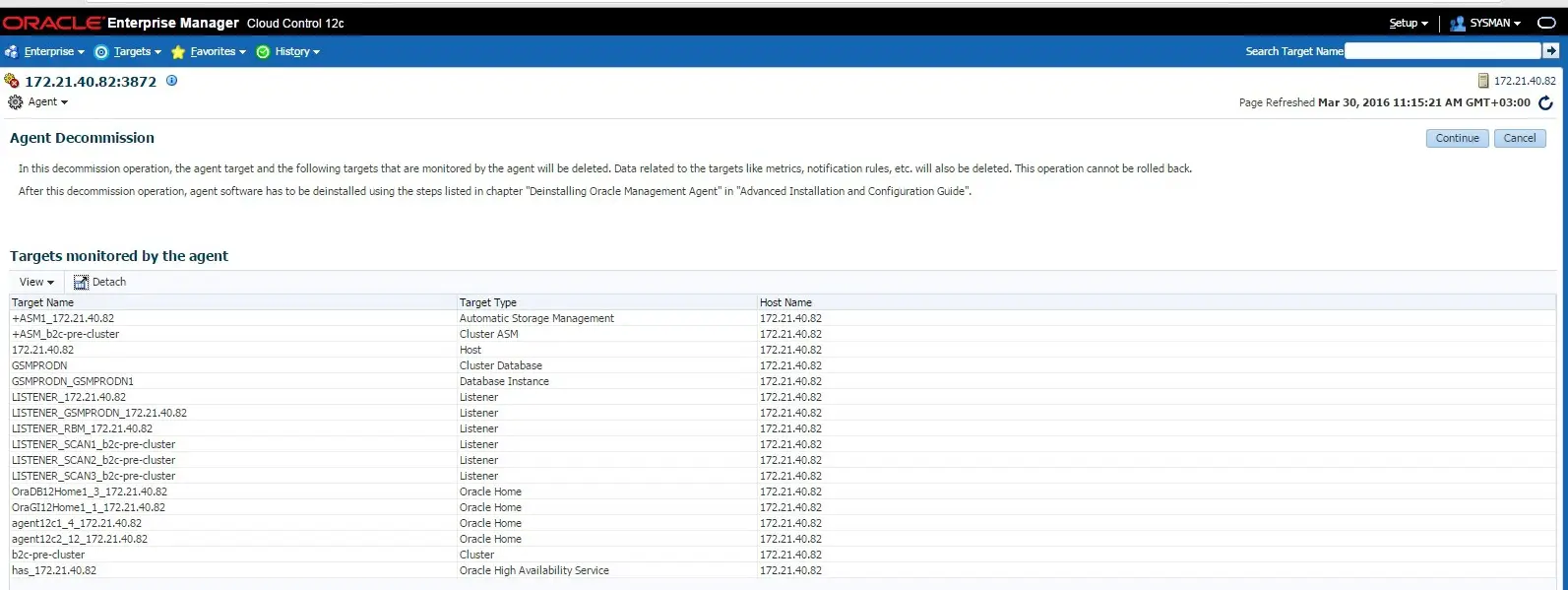
Task: Click the Agent Decommission heading
Action: pyautogui.click(x=82, y=138)
